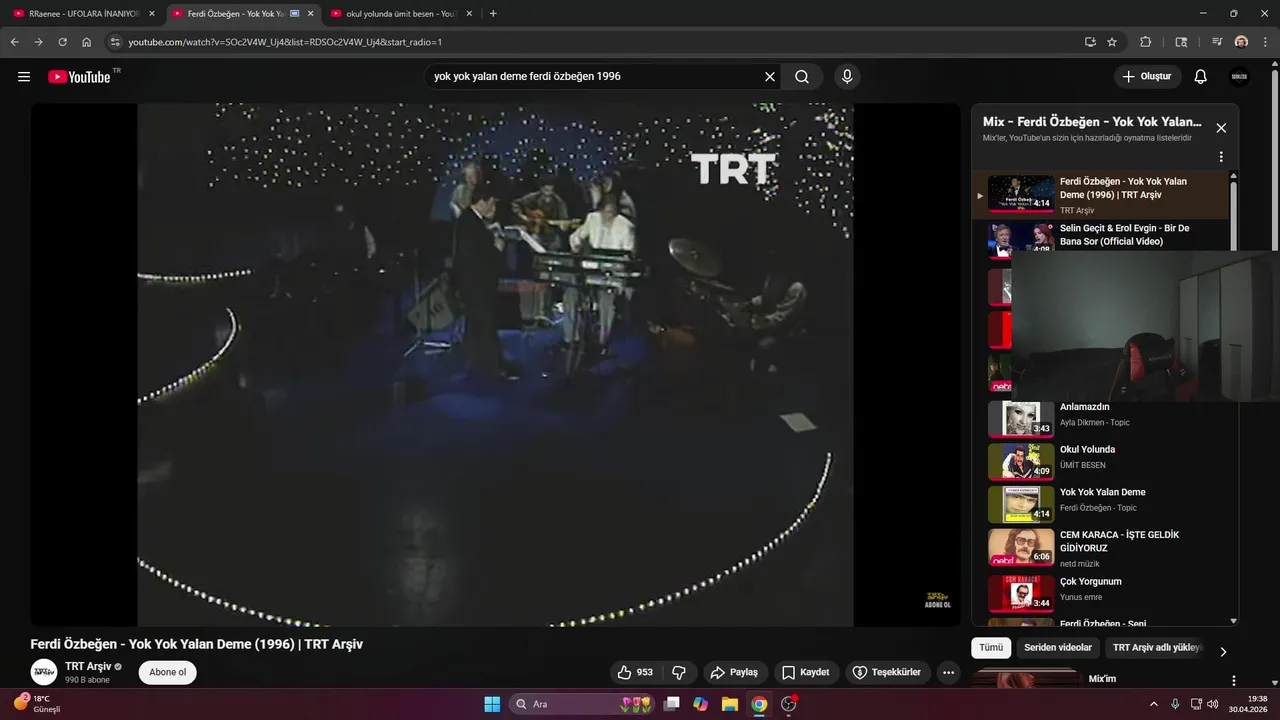The height and width of the screenshot is (720, 1280).
Task: Play Yok Yok Yalan Deme Topic version
Action: [1100, 504]
